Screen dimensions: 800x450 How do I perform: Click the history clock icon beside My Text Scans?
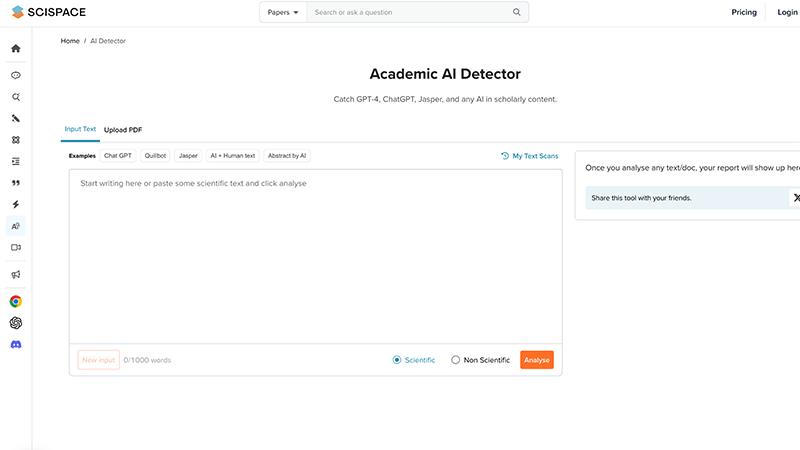coord(505,156)
